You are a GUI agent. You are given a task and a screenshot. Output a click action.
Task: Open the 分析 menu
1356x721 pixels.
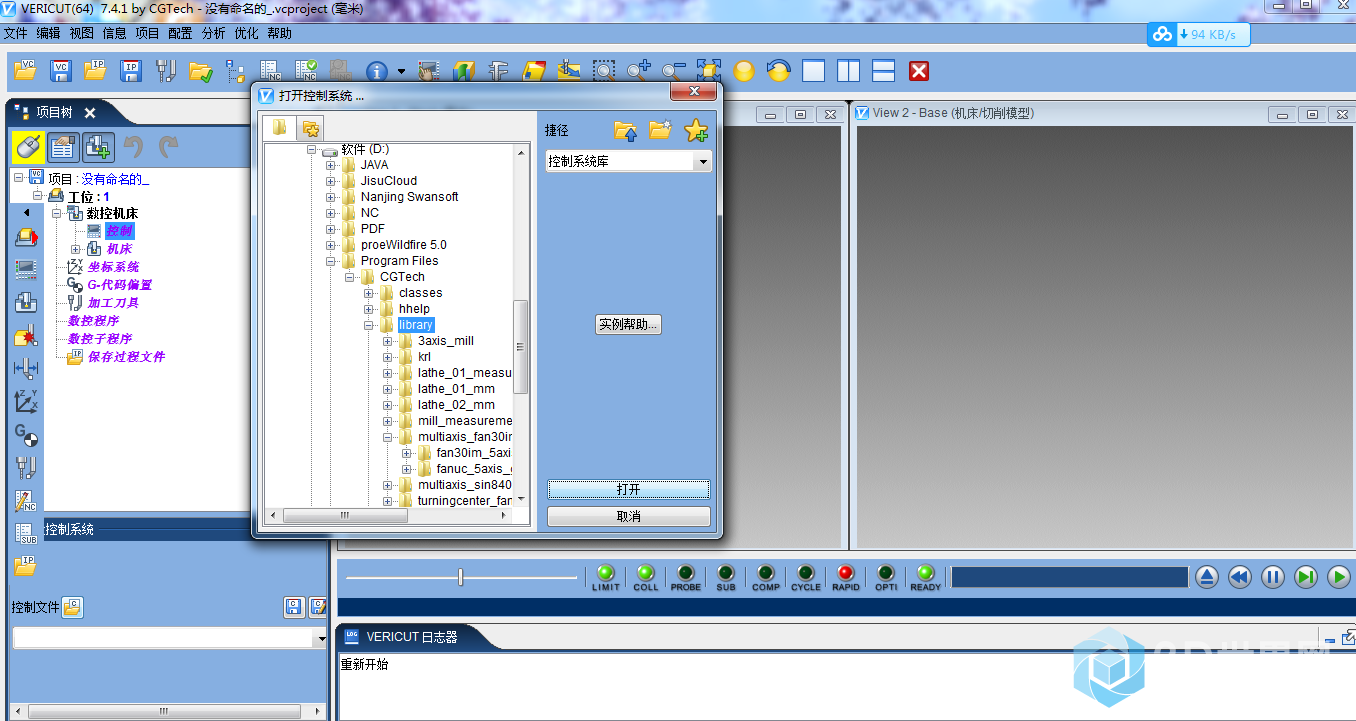tap(213, 33)
